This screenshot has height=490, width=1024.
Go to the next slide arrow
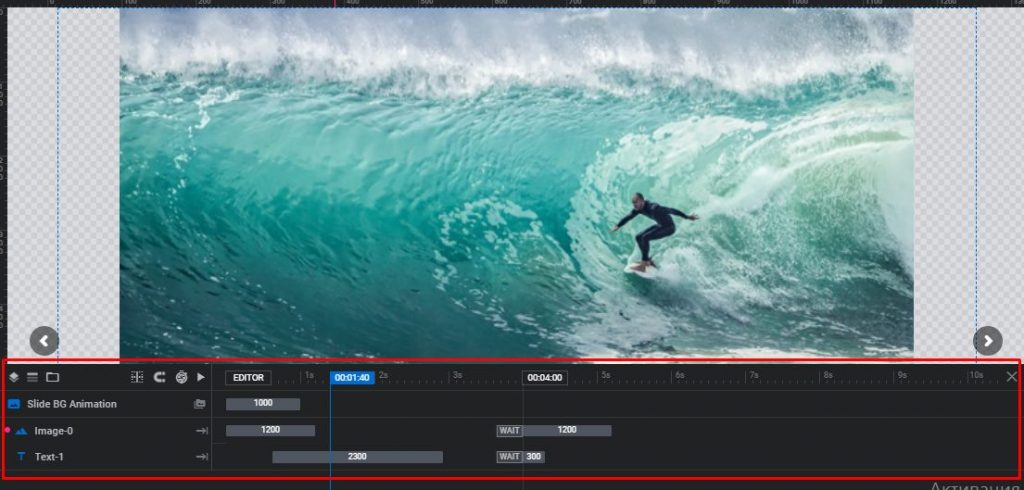(x=987, y=341)
